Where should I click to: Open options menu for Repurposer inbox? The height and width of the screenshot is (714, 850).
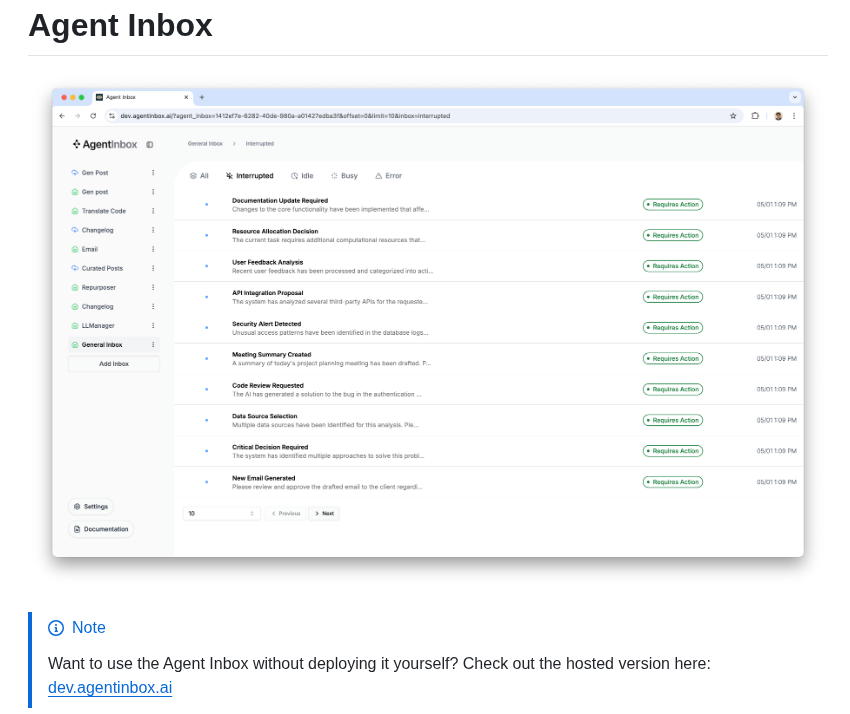click(153, 287)
